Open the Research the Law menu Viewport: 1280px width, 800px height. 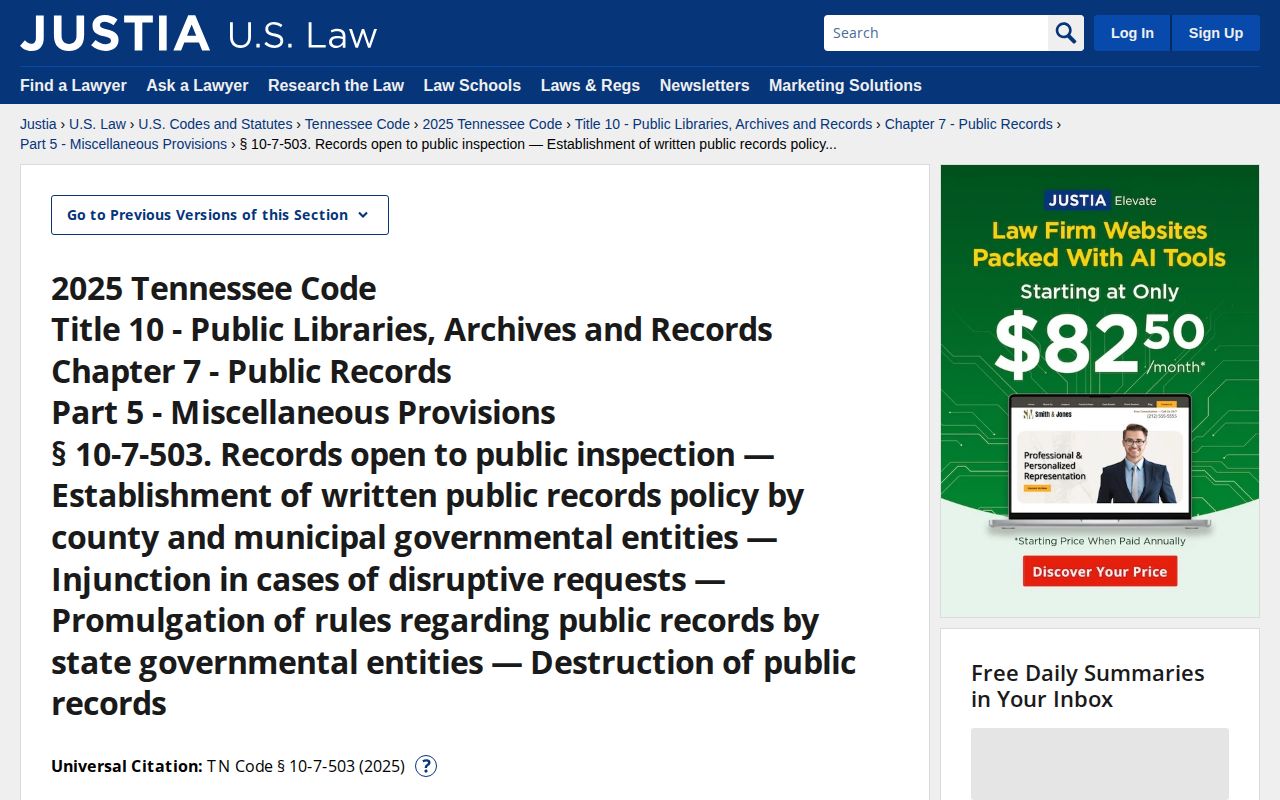click(x=336, y=85)
